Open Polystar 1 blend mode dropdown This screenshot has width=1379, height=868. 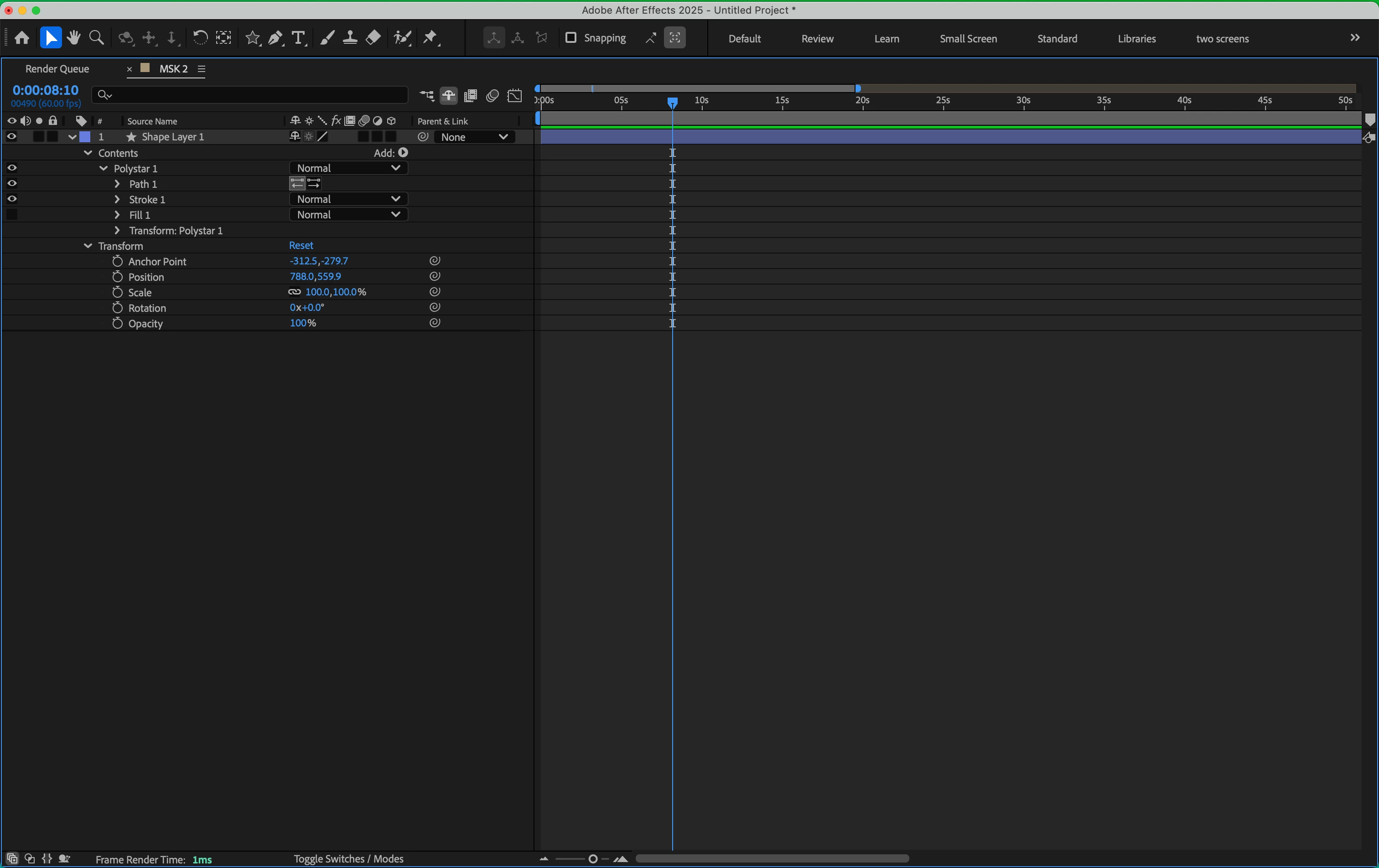[347, 168]
